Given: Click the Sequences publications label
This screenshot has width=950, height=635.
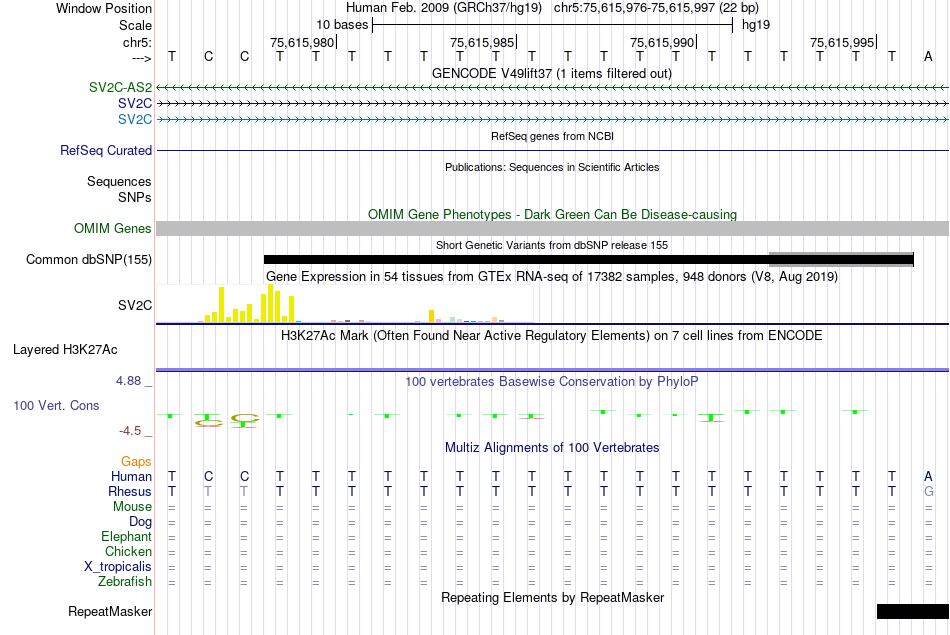Looking at the screenshot, I should coord(119,181).
